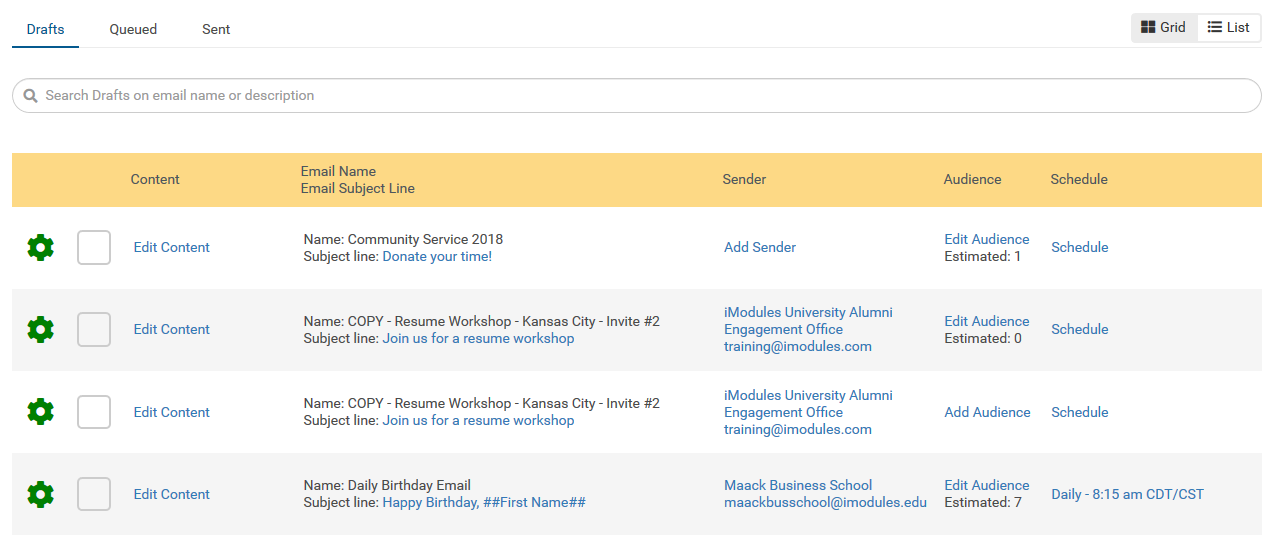Open gear menu for Daily Birthday Email
This screenshot has width=1268, height=539.
(x=40, y=494)
